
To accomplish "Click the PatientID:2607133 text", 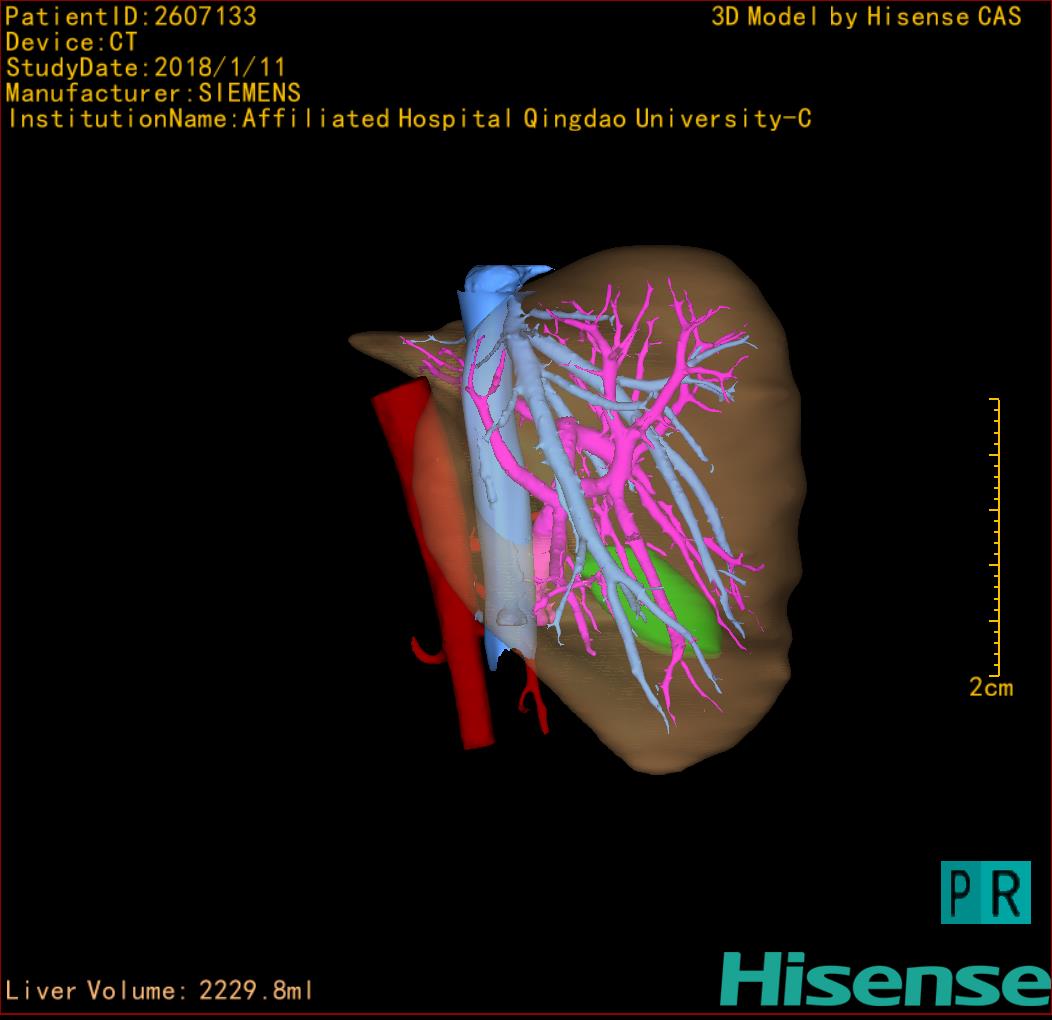I will tap(131, 16).
